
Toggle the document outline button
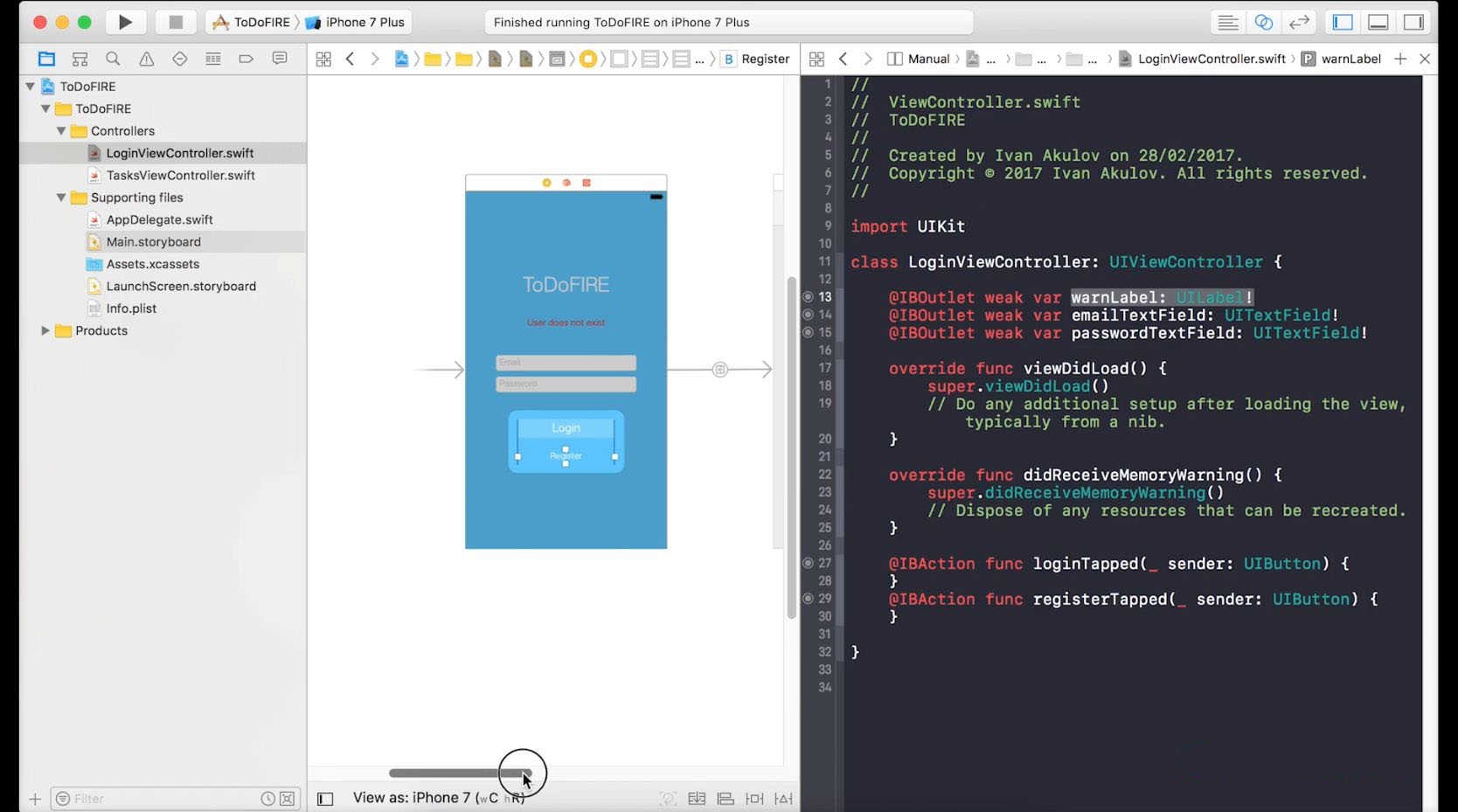coord(325,799)
